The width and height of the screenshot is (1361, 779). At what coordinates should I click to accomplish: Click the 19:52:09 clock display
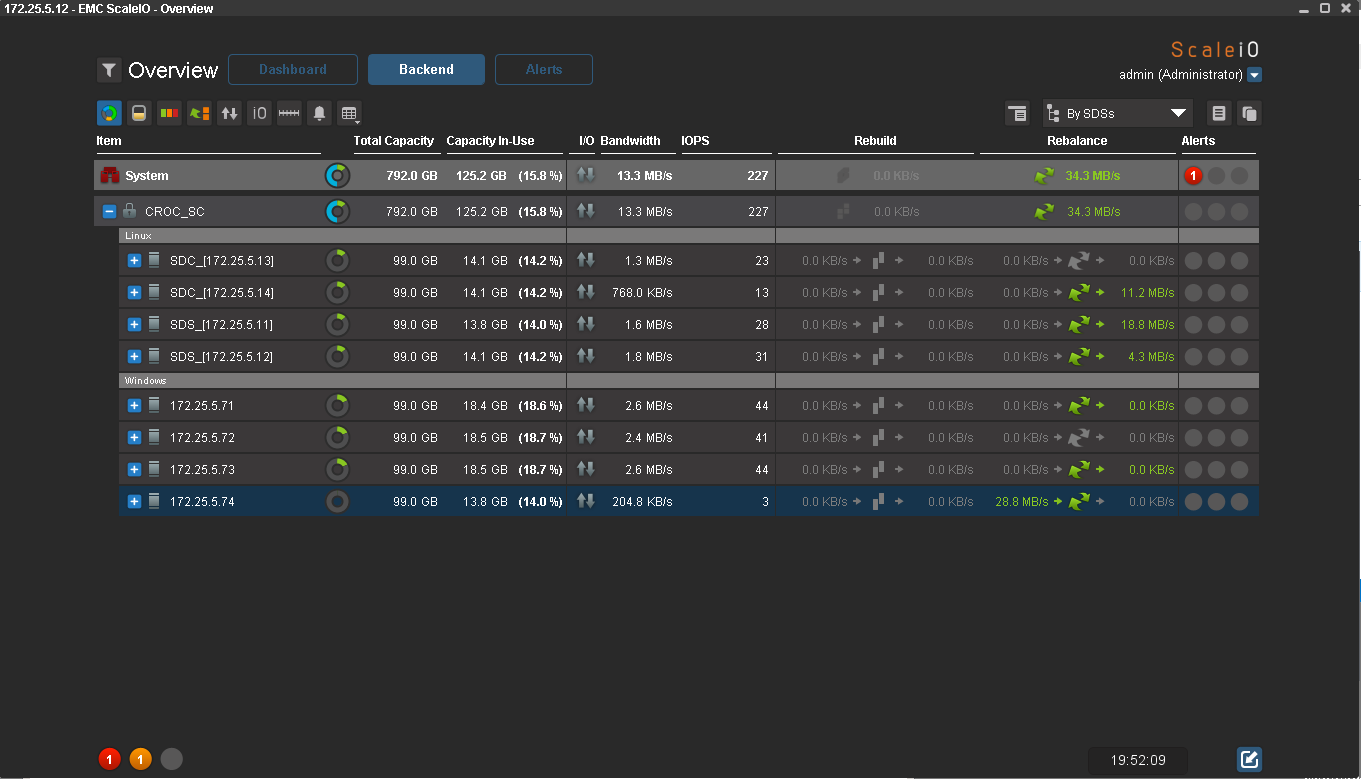click(x=1138, y=760)
